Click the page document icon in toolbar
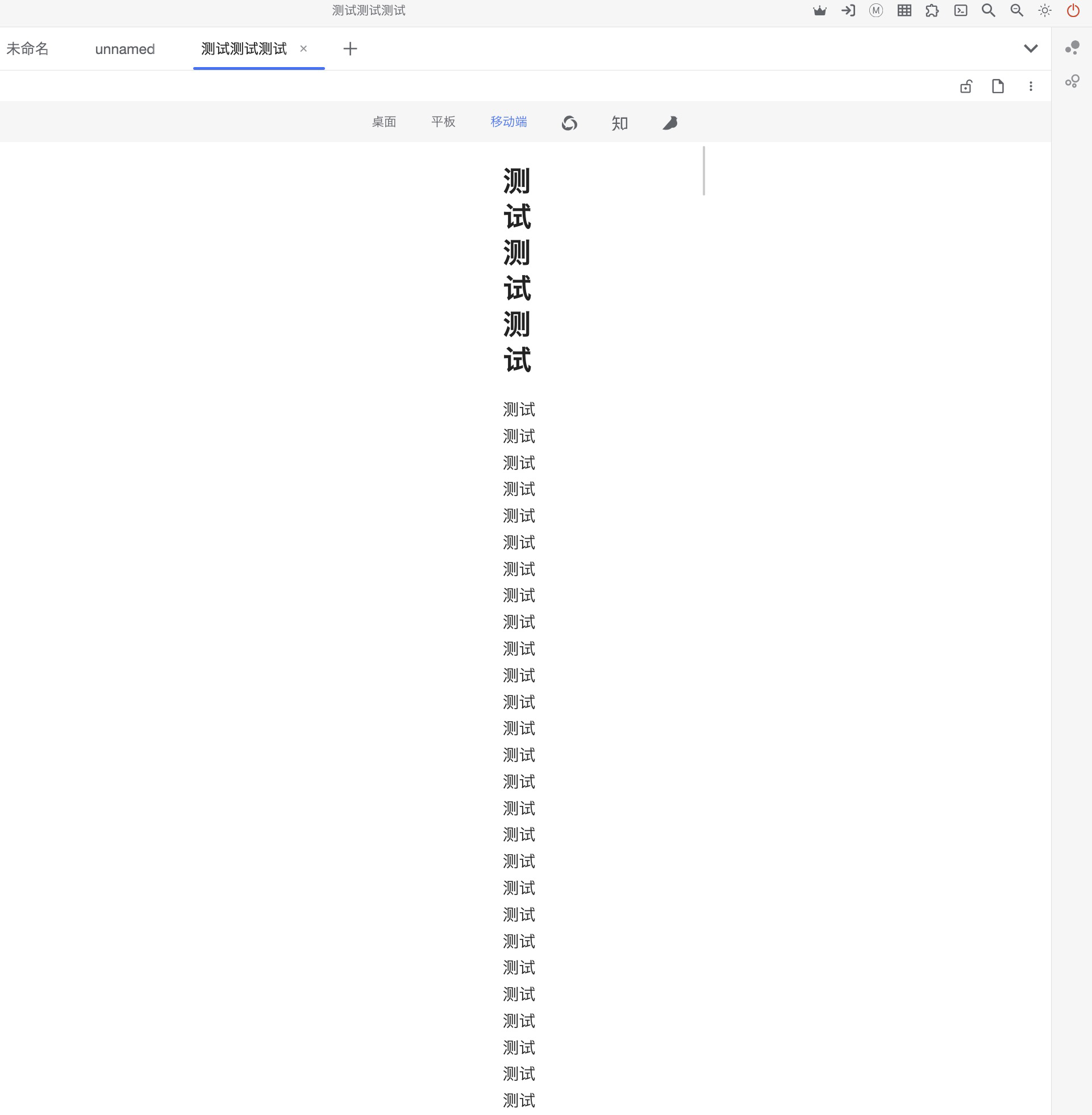The image size is (1092, 1115). 998,86
